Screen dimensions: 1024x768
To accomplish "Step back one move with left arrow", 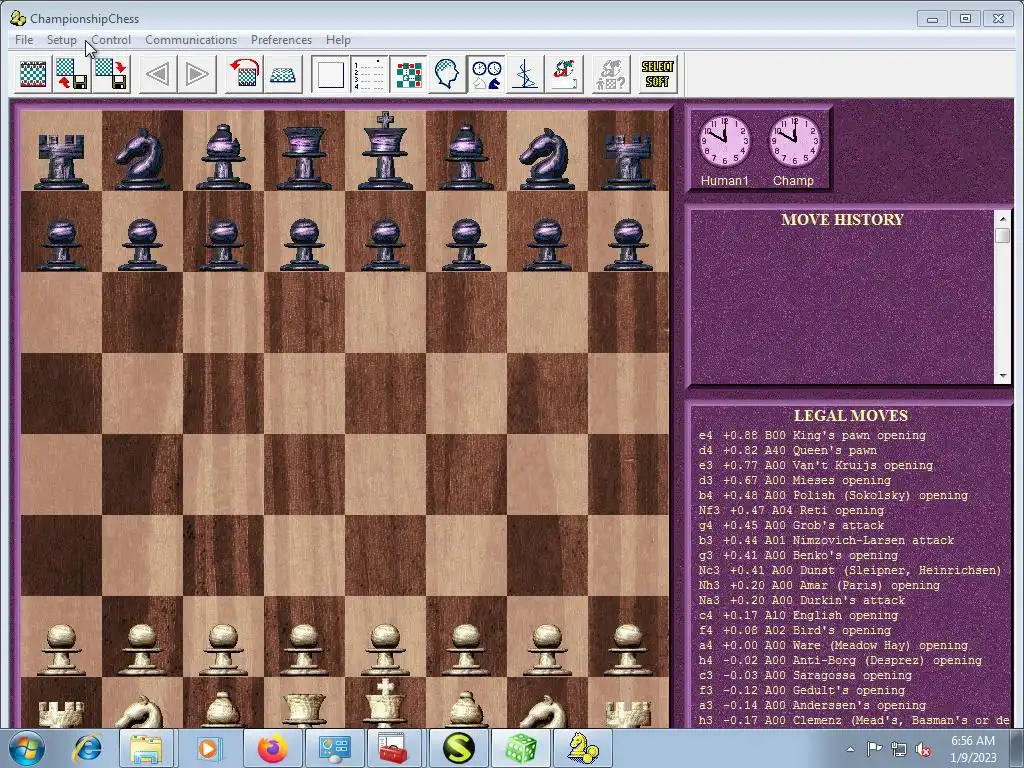I will point(158,74).
